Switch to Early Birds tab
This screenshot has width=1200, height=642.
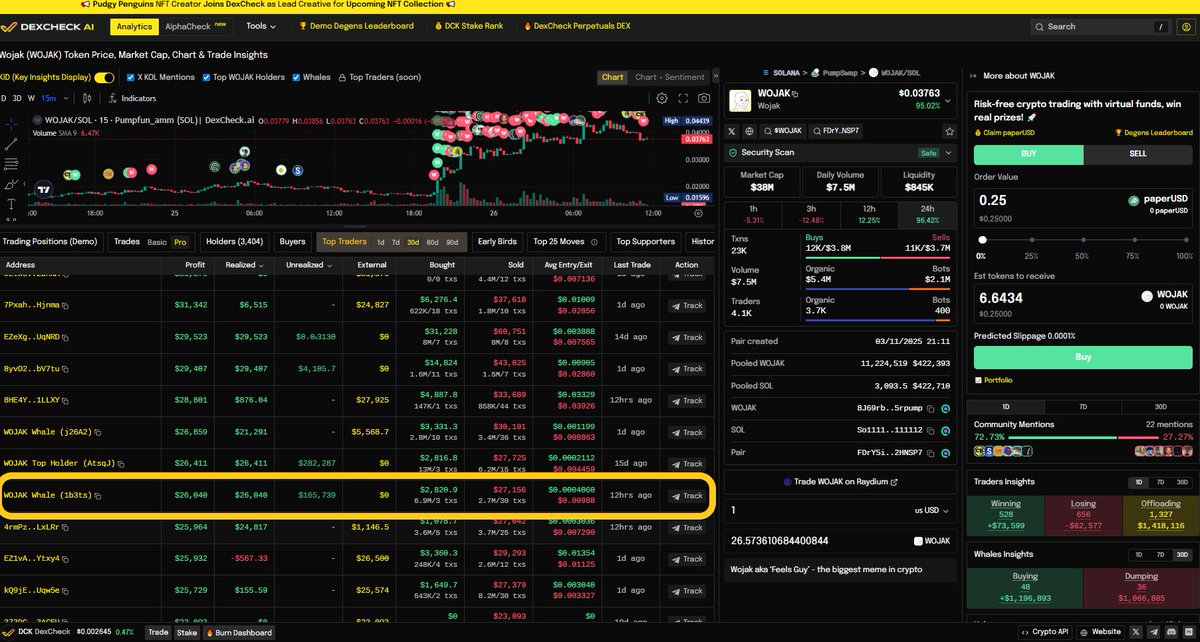(x=497, y=241)
